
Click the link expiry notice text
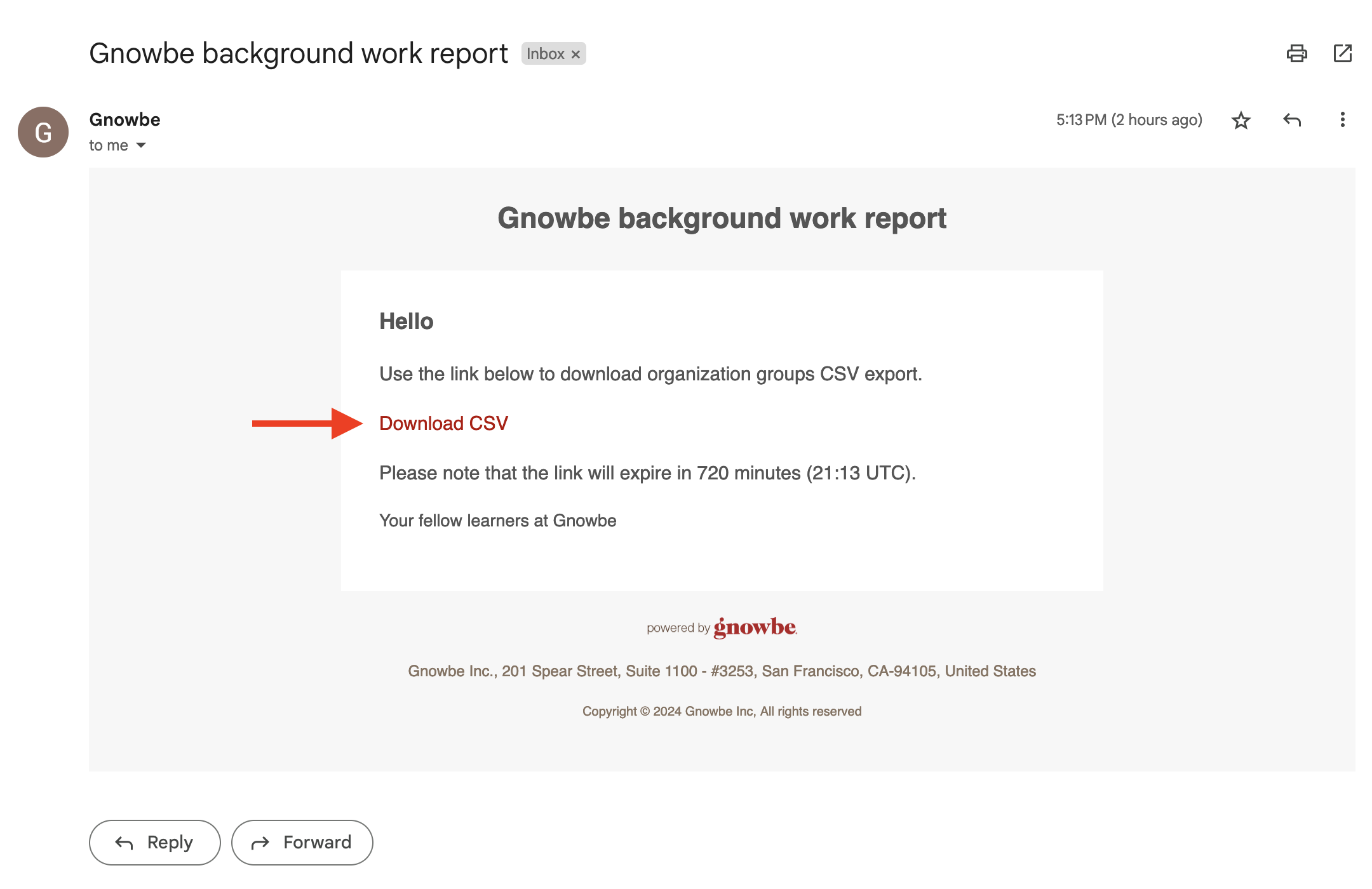click(x=647, y=473)
